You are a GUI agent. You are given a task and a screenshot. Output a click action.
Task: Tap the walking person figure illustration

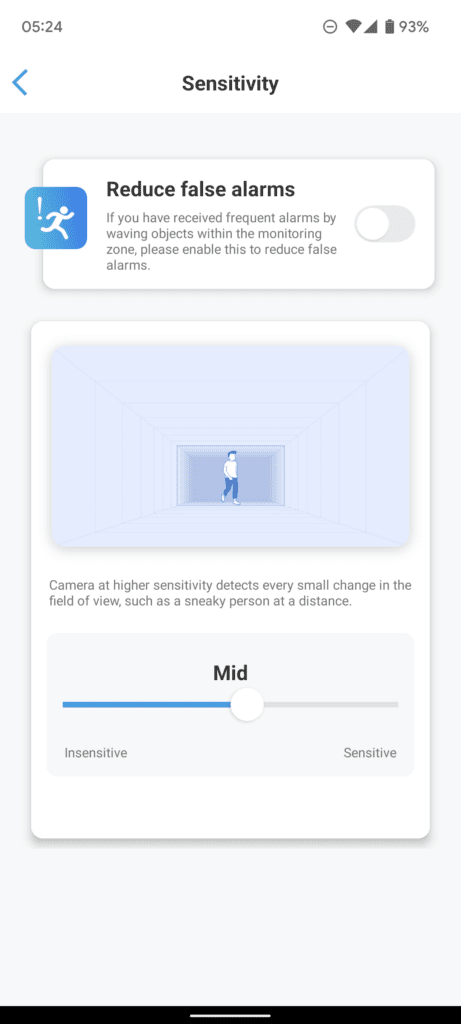click(x=230, y=477)
